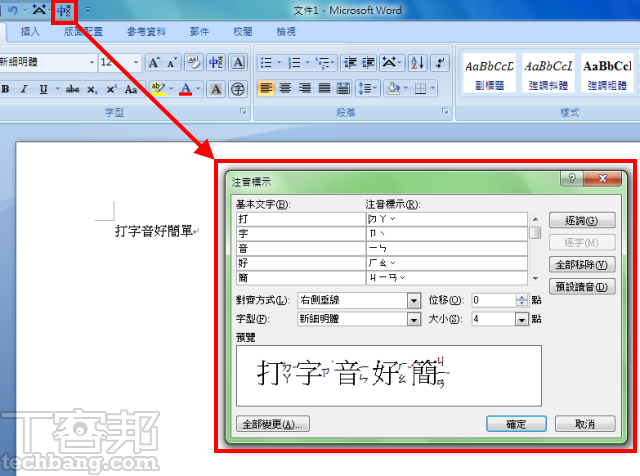The width and height of the screenshot is (640, 476).
Task: Switch to 參考資料 tab
Action: 146,32
